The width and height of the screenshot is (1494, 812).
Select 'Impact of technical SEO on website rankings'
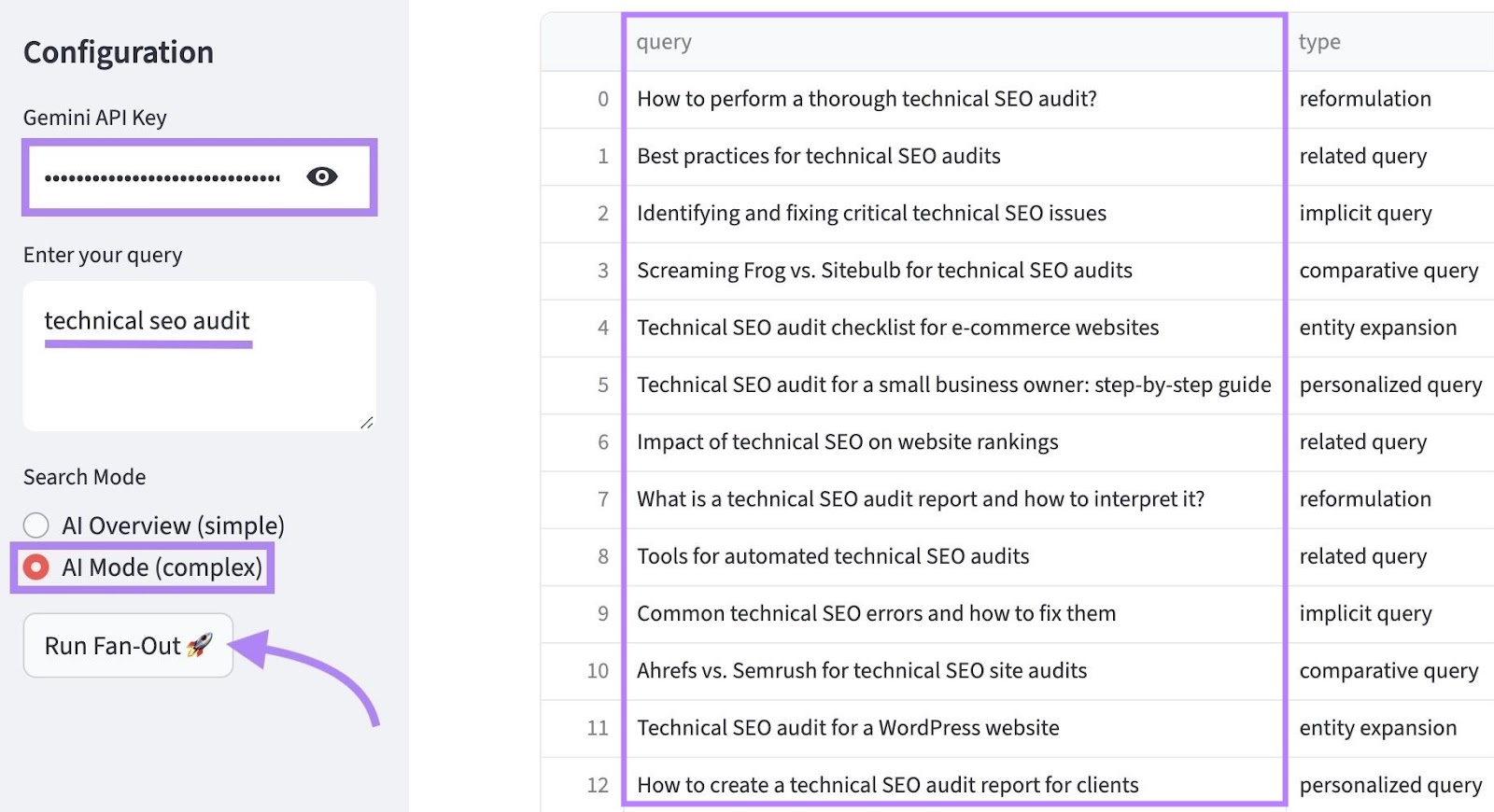tap(847, 442)
